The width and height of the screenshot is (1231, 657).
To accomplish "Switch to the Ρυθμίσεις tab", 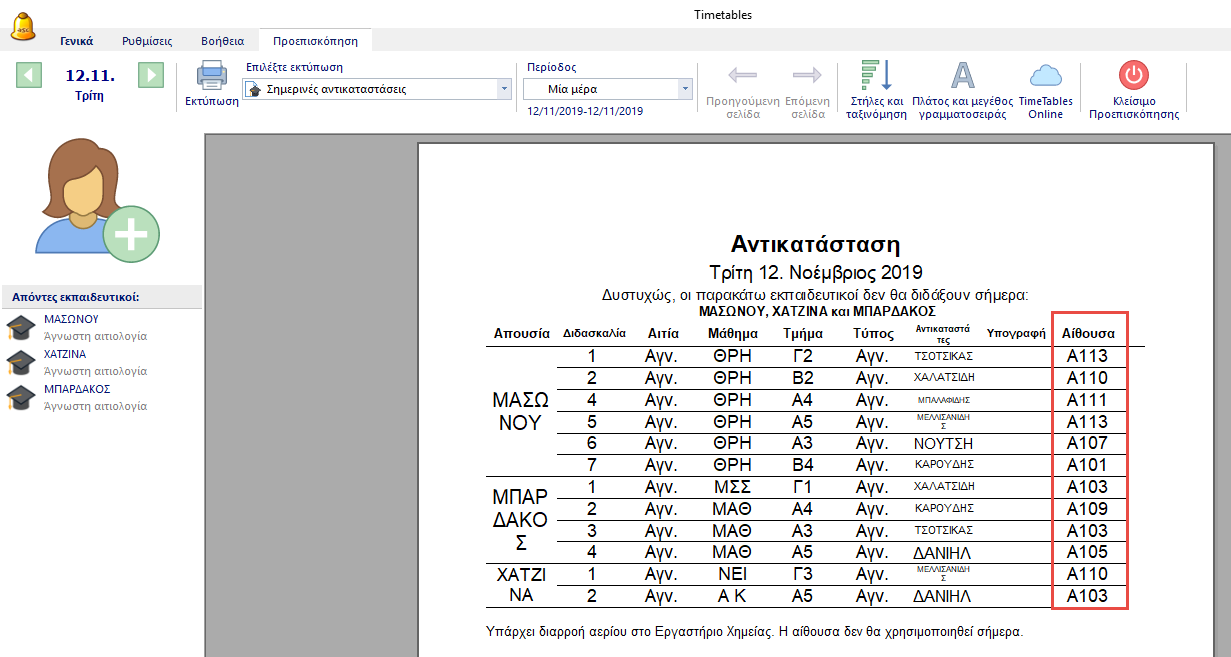I will click(x=147, y=41).
